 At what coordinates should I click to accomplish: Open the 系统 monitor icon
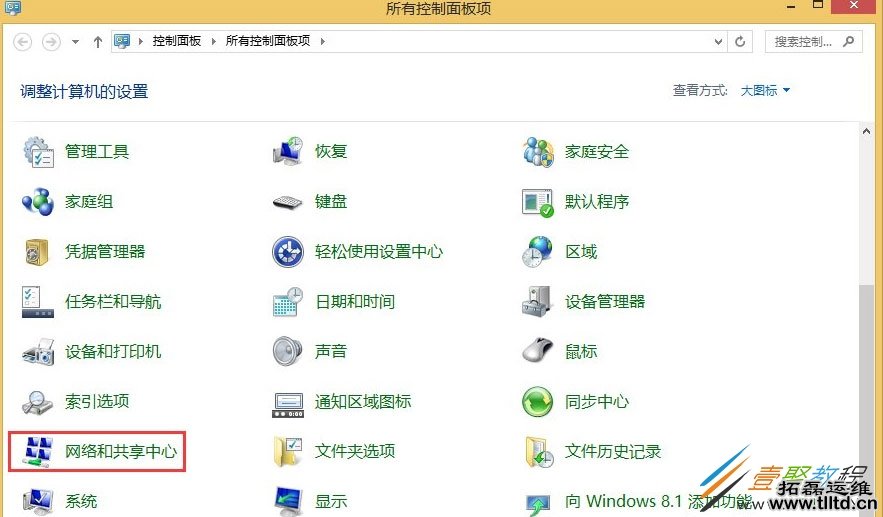(x=38, y=501)
